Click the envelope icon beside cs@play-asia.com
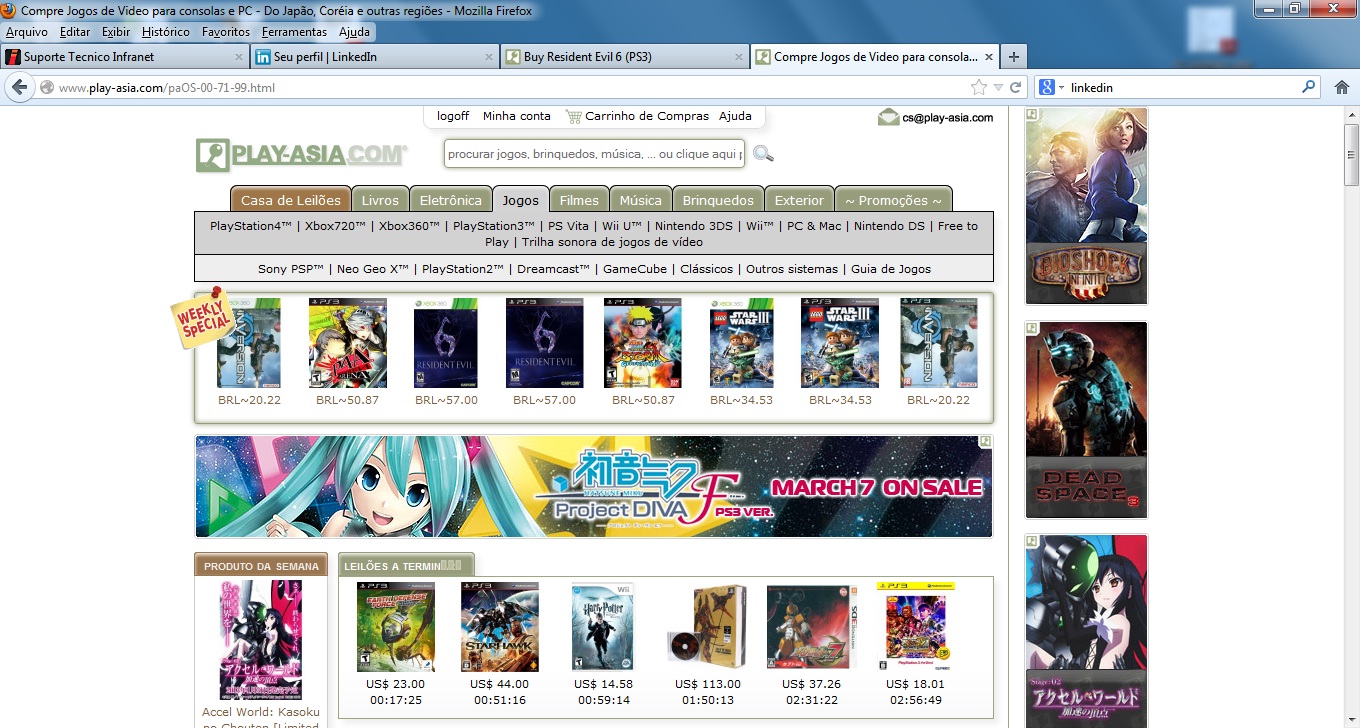Screen dimensions: 1360x728 pyautogui.click(x=888, y=117)
